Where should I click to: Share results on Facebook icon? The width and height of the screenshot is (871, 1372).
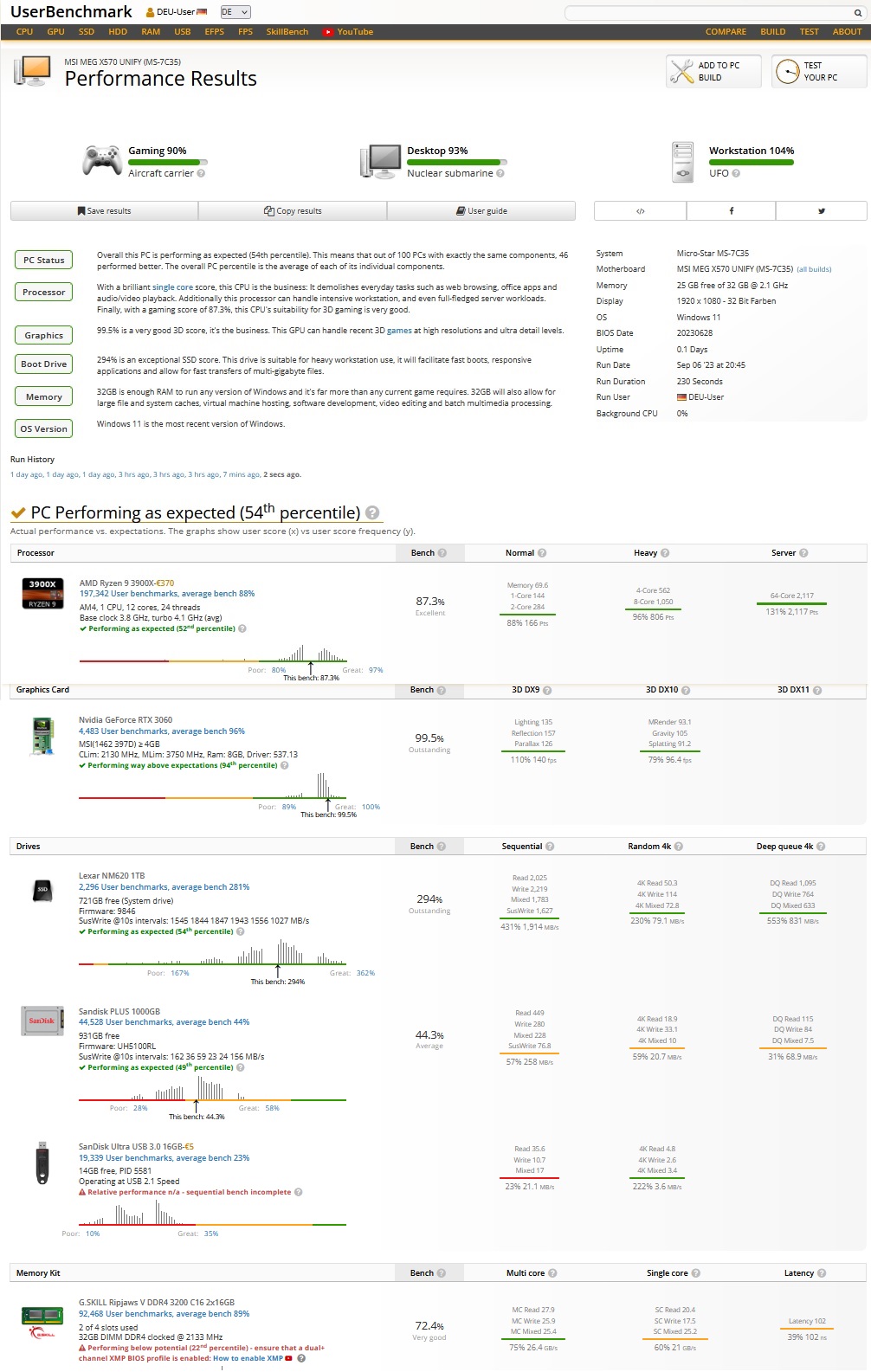tap(731, 211)
